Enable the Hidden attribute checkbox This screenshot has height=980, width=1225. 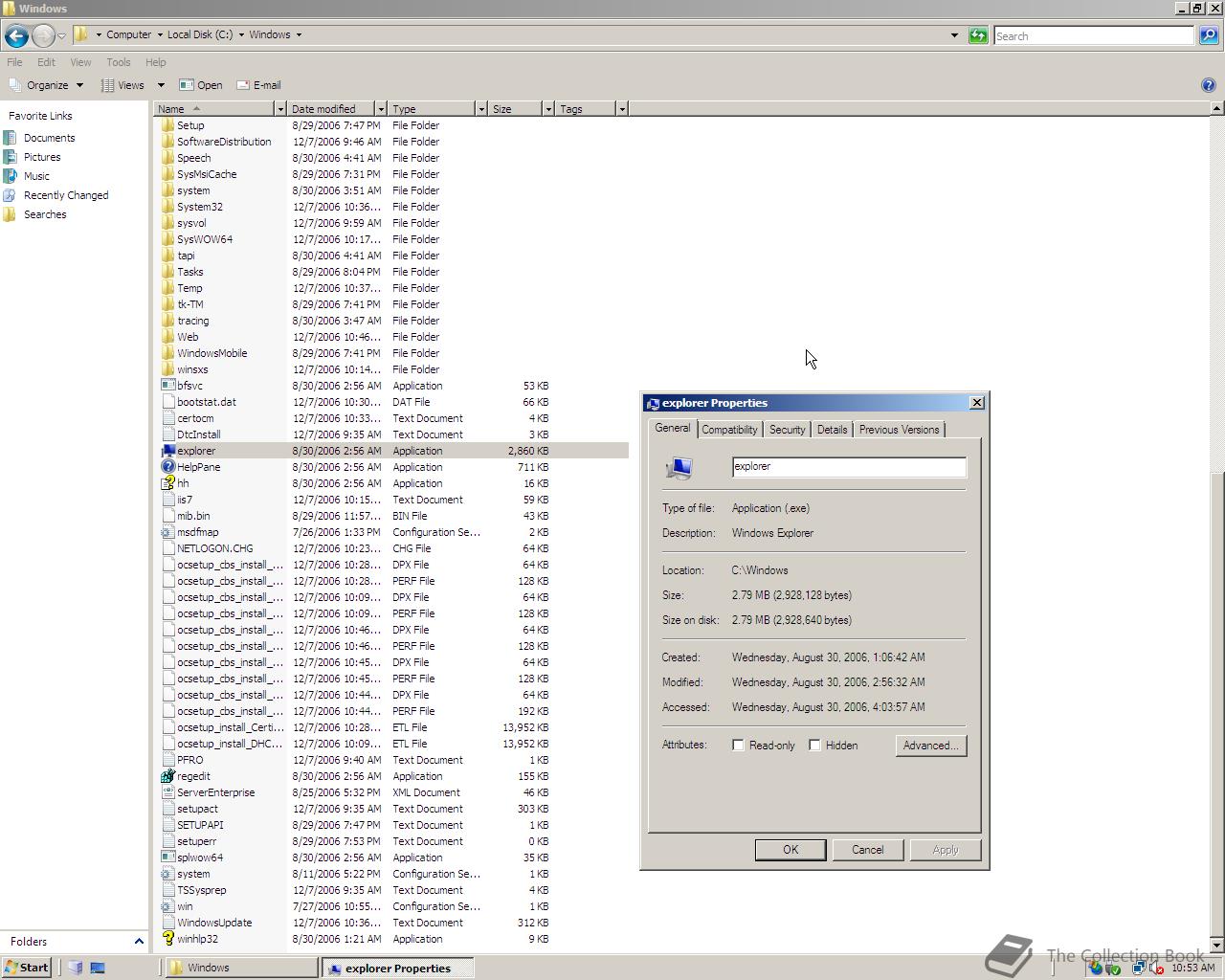tap(814, 746)
